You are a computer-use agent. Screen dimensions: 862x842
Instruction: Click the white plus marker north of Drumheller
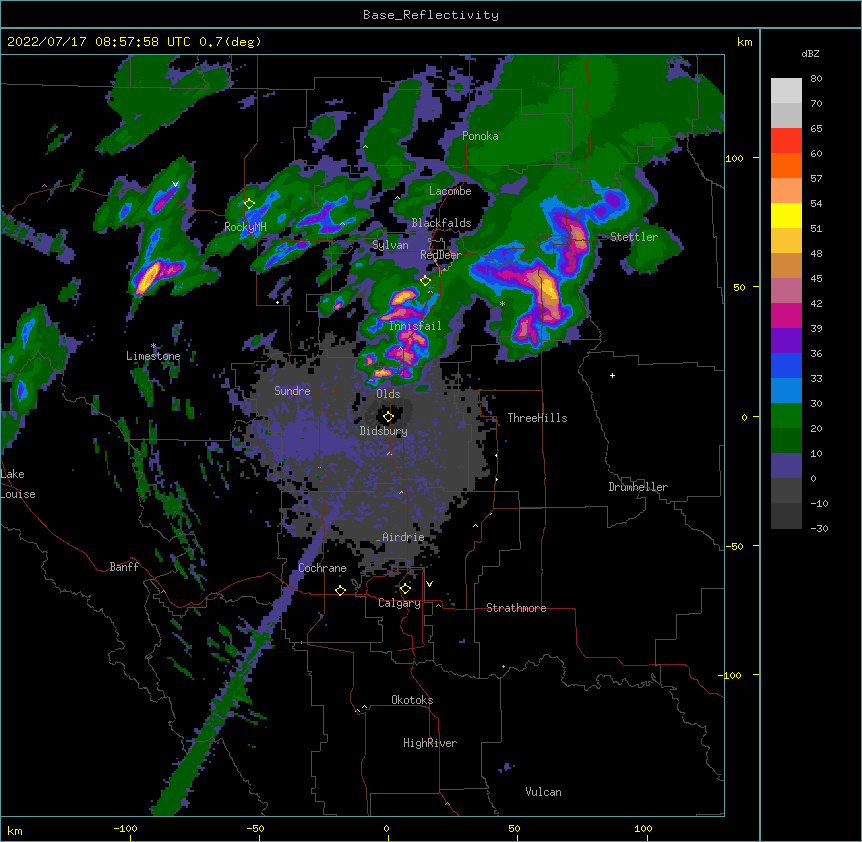[x=612, y=375]
